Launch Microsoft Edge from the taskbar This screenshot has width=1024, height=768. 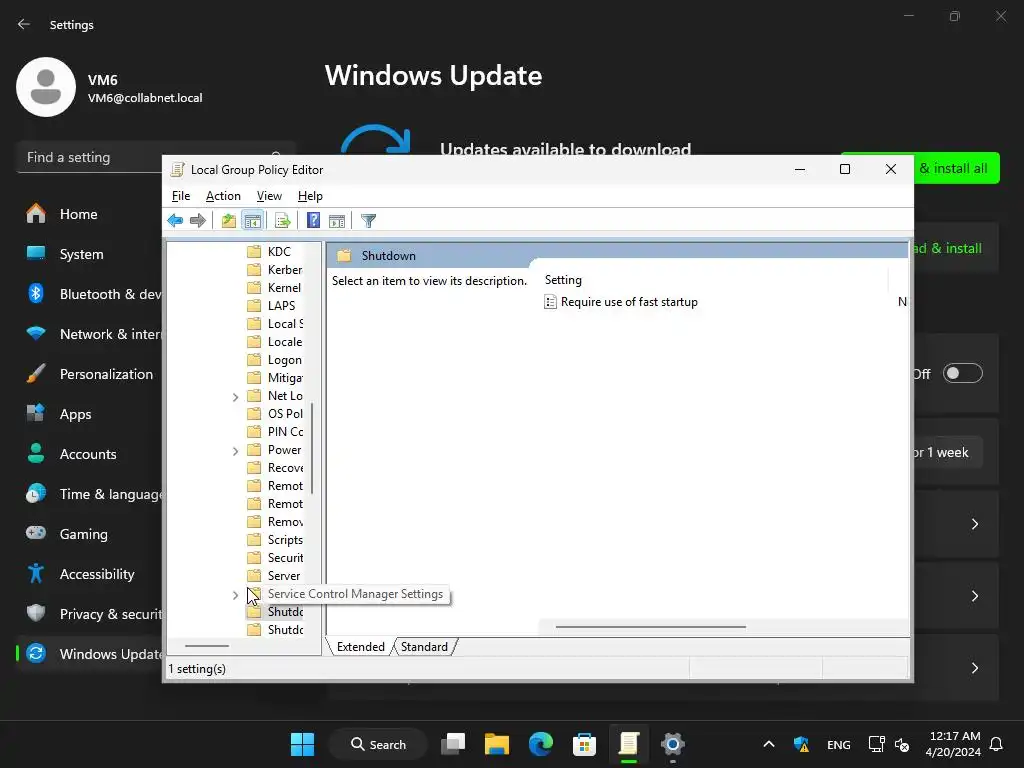541,744
